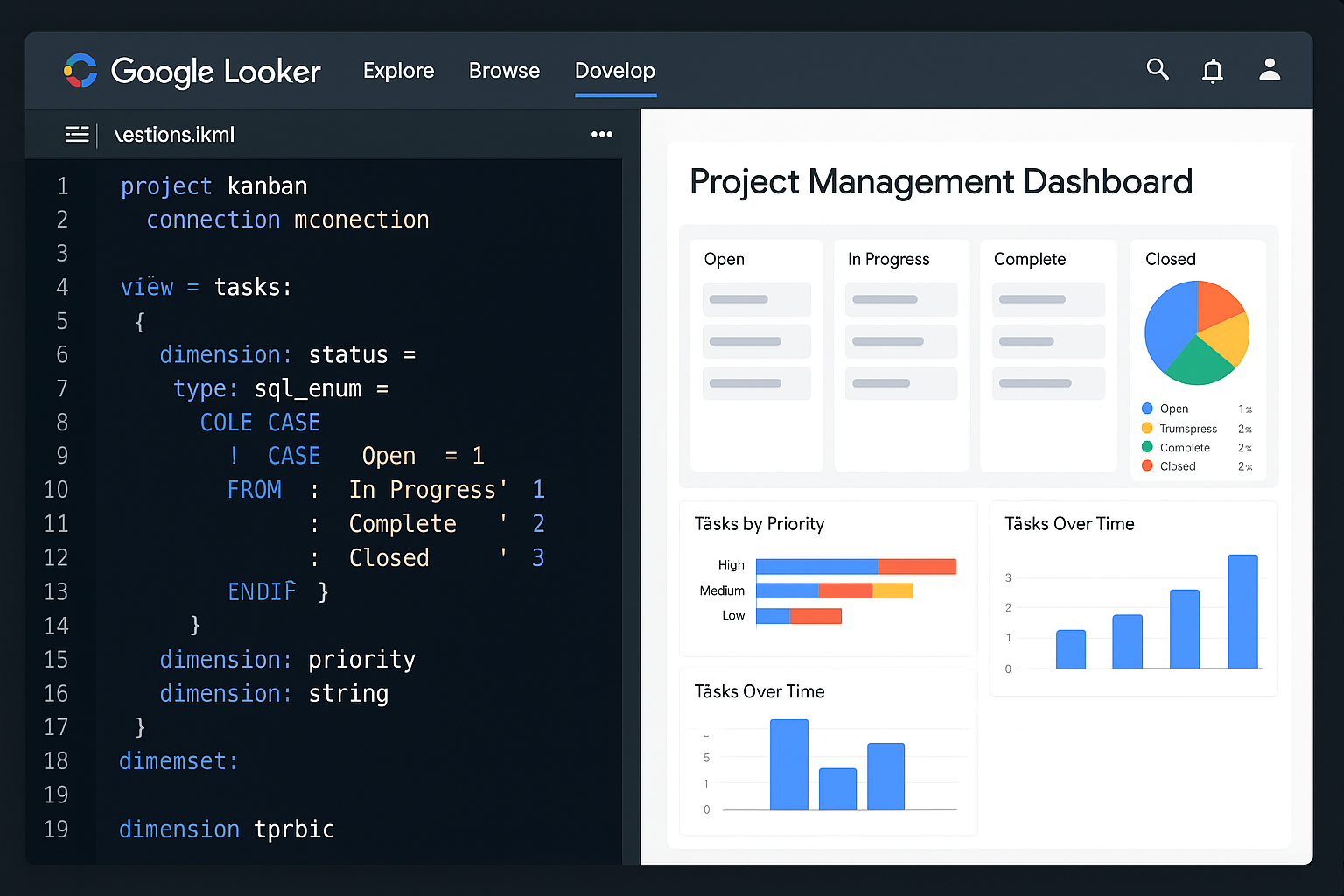Select second card in Open column

click(x=757, y=341)
